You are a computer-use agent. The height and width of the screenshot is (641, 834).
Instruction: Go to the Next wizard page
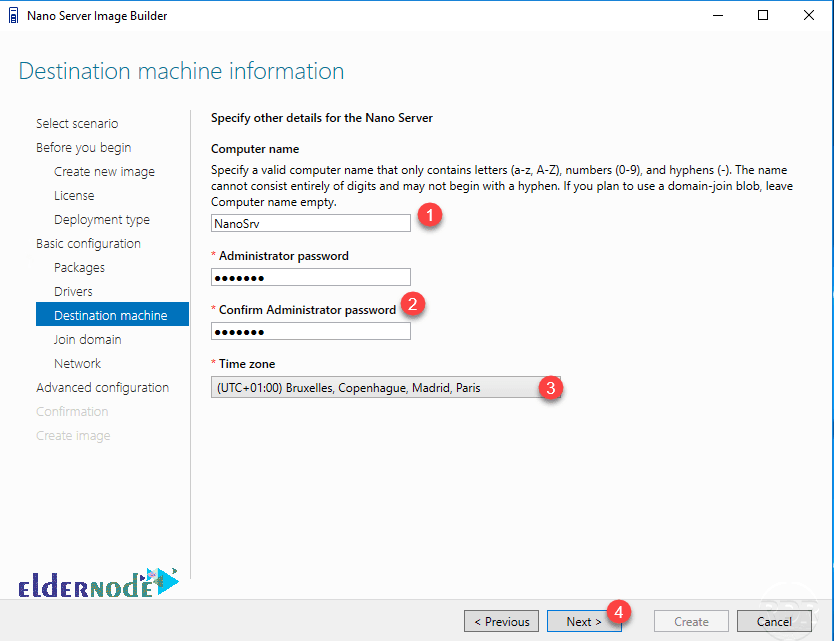tap(583, 621)
